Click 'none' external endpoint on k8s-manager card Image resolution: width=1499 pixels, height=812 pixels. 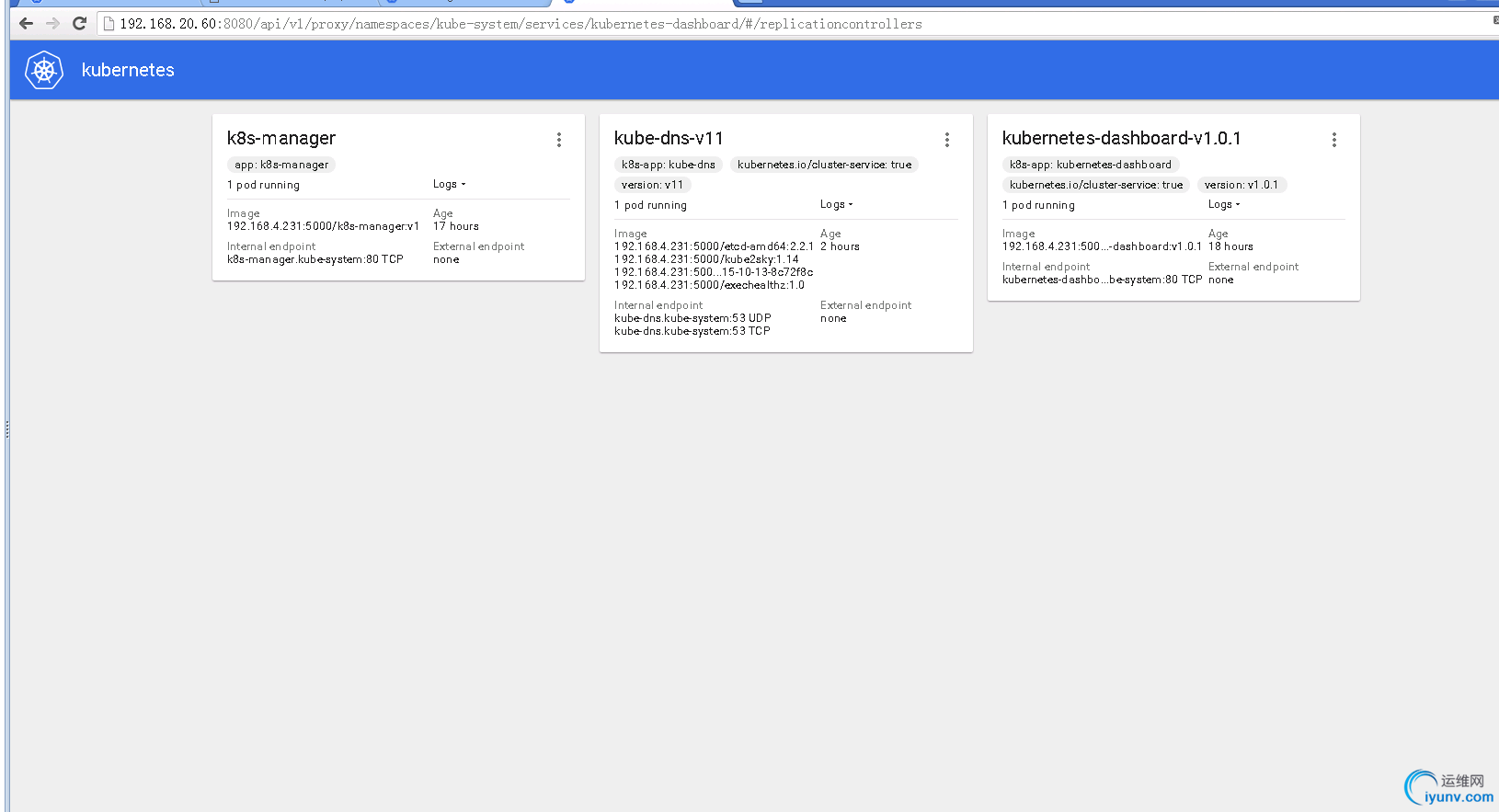click(x=446, y=259)
